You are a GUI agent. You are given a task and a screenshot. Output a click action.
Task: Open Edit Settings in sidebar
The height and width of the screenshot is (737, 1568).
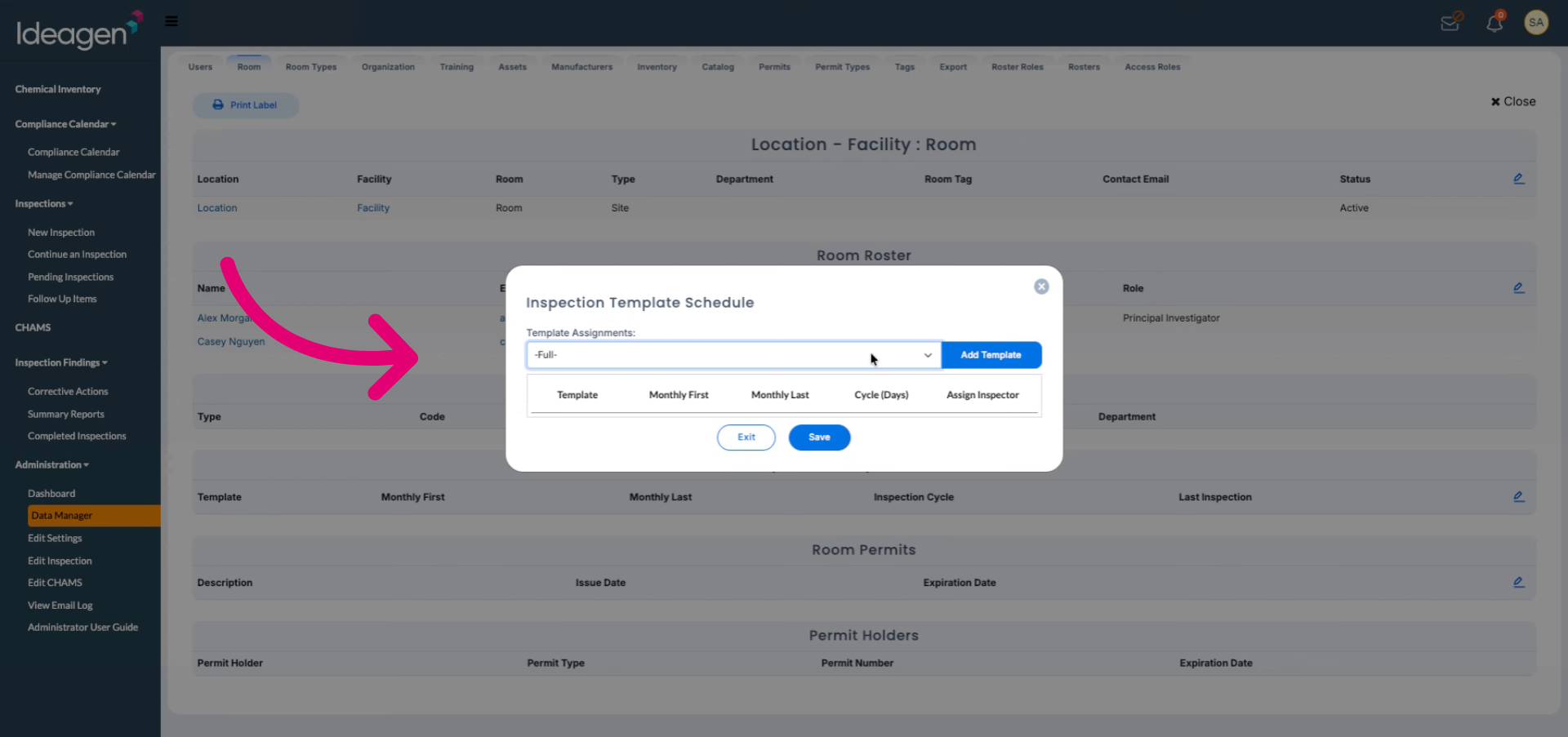coord(55,539)
